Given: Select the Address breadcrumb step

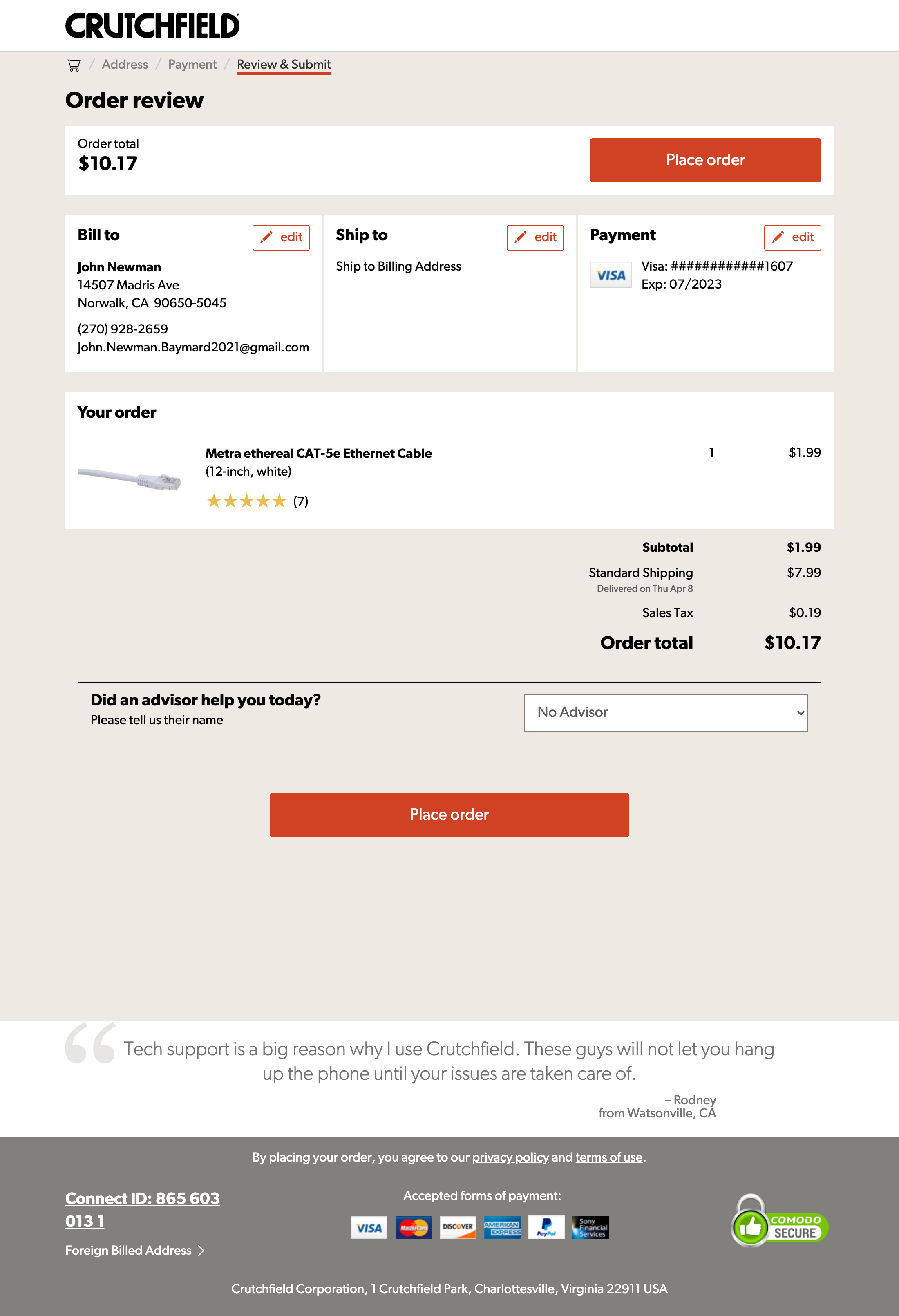Looking at the screenshot, I should point(125,64).
